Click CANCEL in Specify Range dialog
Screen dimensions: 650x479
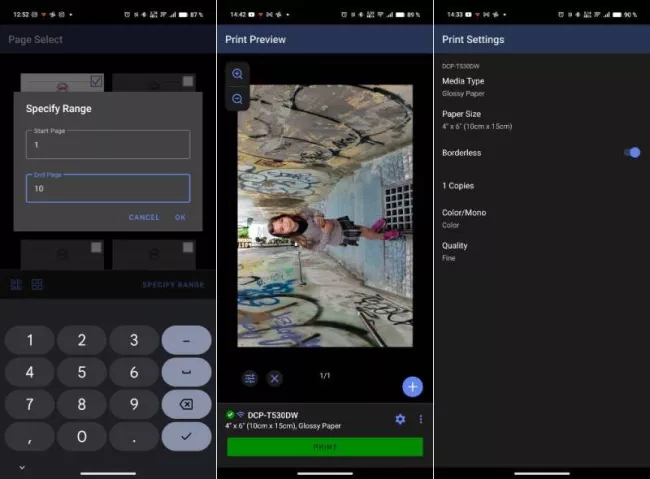click(143, 217)
